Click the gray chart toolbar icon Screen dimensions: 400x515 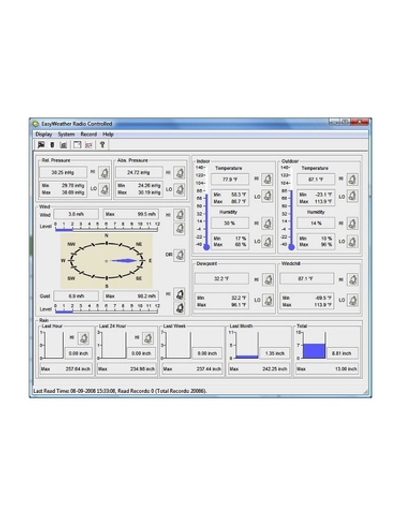[x=63, y=145]
